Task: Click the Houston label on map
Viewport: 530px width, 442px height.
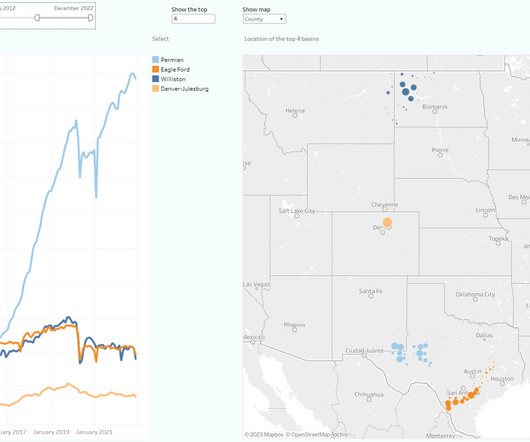Action: [502, 379]
